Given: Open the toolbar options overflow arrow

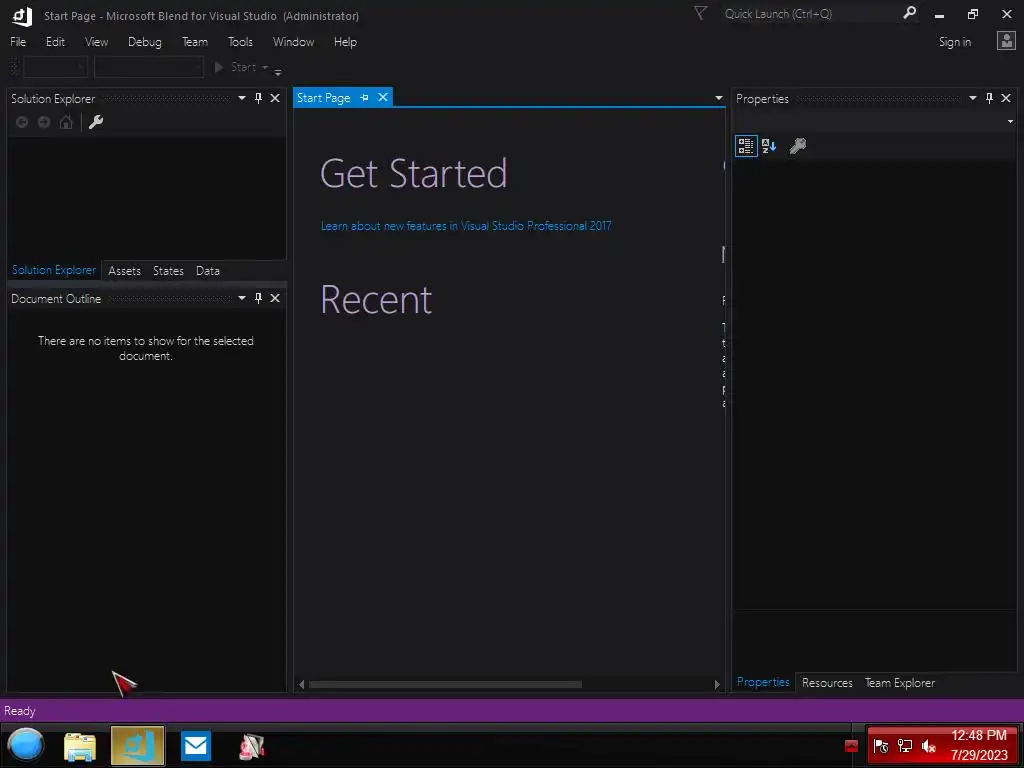Looking at the screenshot, I should coord(278,71).
